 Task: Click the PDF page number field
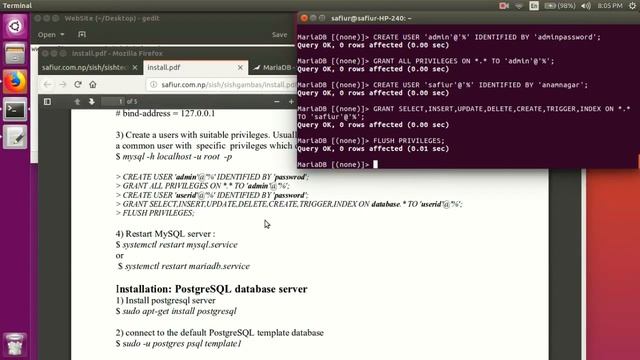113,101
